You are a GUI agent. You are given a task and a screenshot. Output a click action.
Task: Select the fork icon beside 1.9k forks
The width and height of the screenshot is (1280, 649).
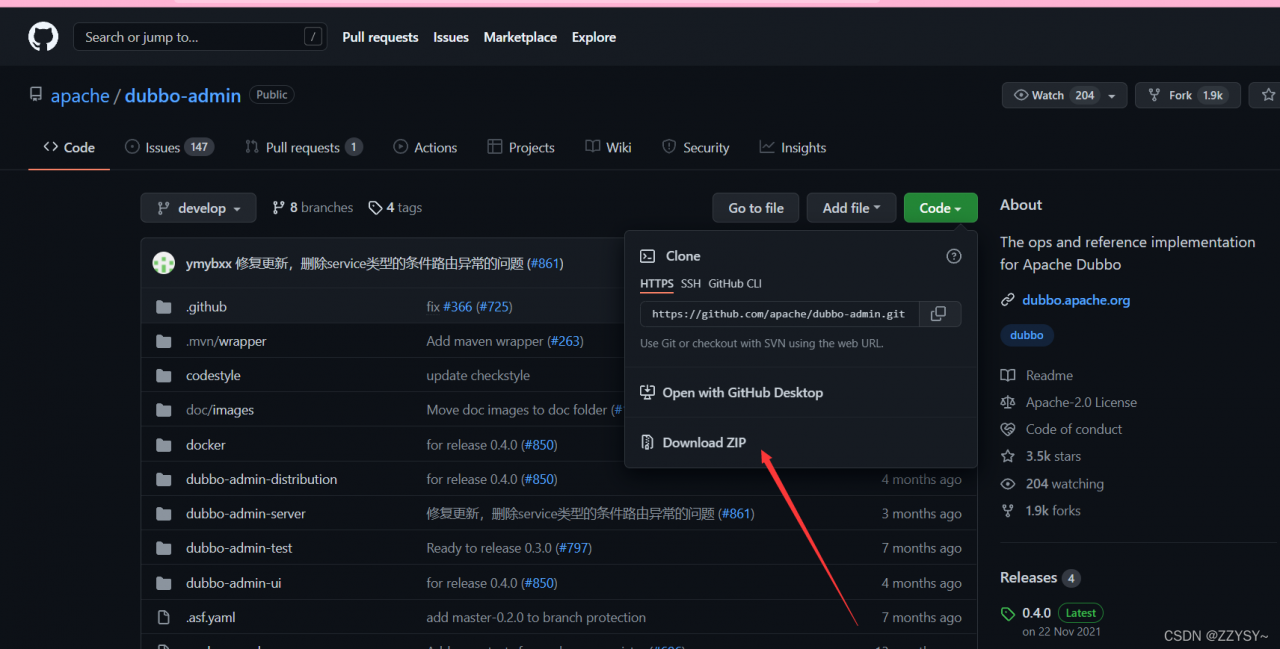click(1008, 511)
